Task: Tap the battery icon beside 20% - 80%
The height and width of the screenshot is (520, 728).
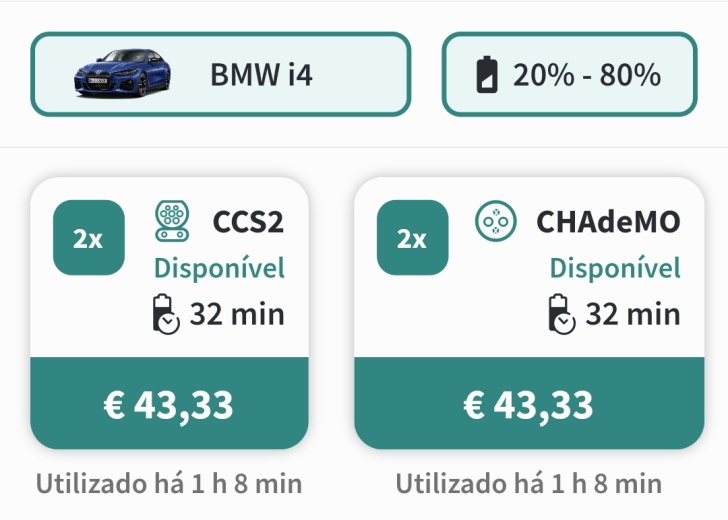Action: tap(487, 74)
